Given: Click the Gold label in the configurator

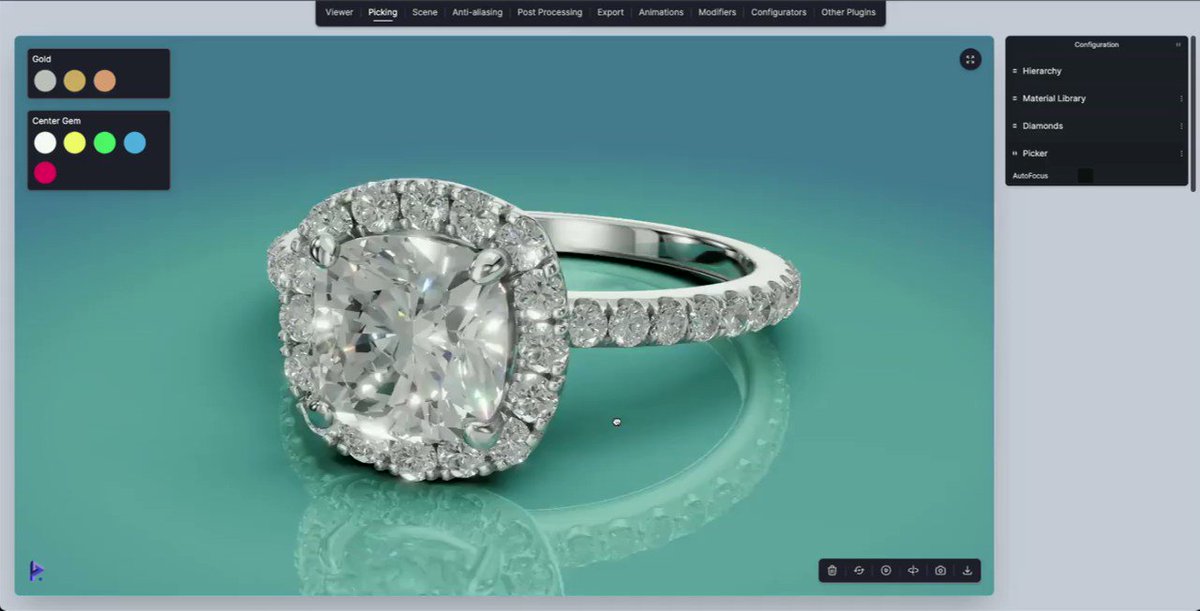Looking at the screenshot, I should coord(41,59).
